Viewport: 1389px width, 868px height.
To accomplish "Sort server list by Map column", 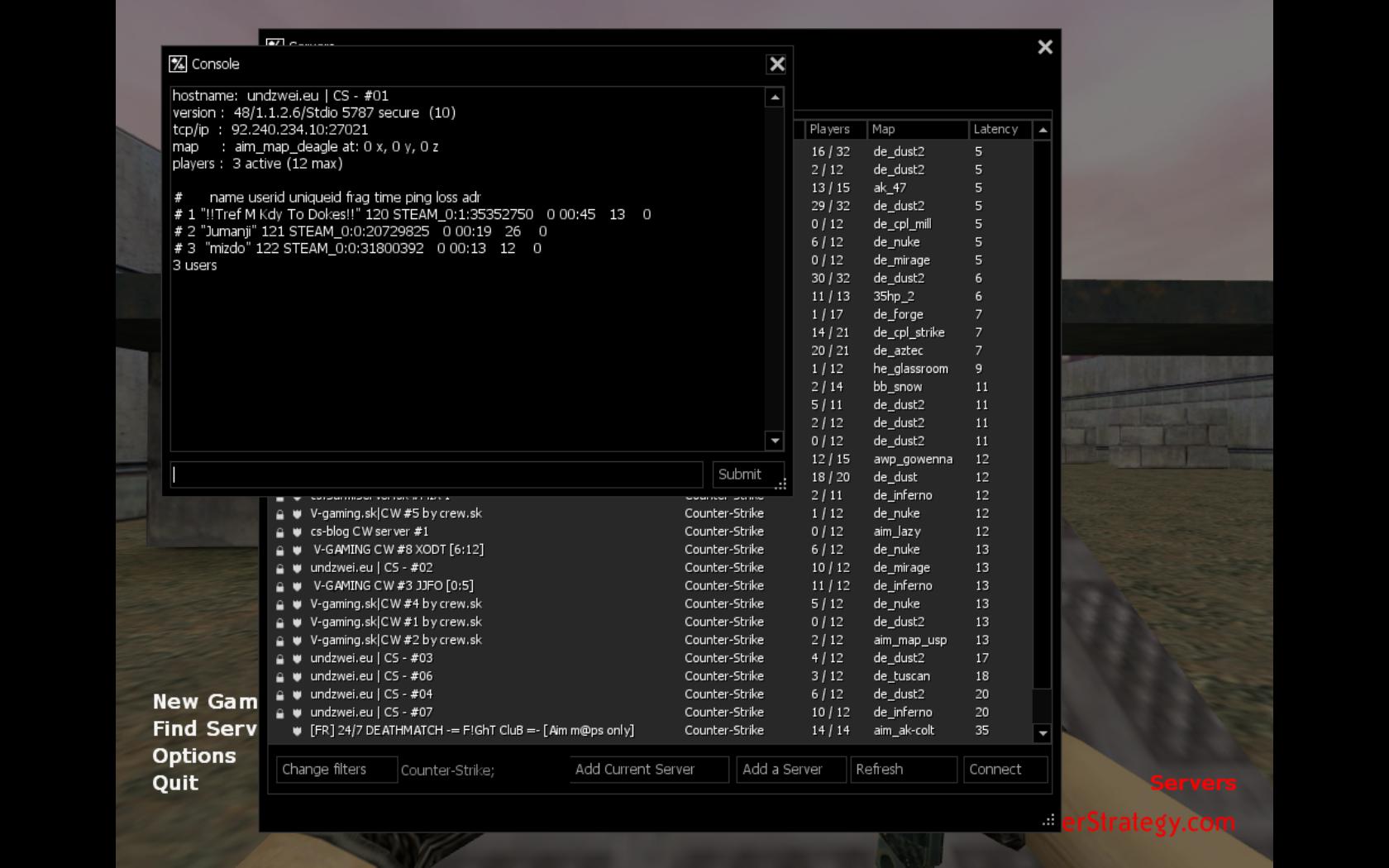I will [918, 130].
